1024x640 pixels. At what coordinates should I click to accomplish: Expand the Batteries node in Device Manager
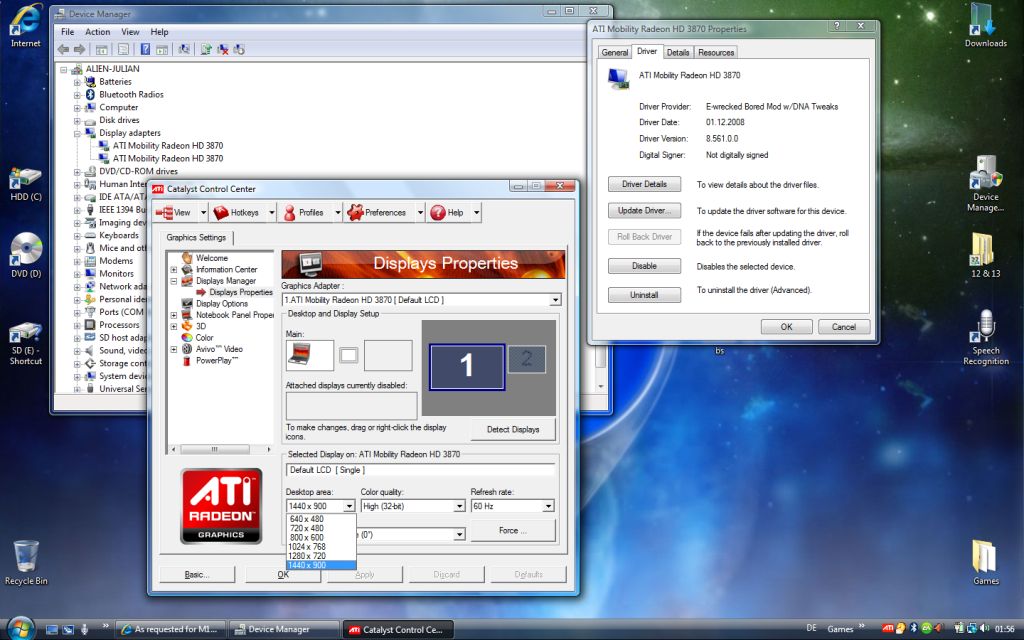(x=77, y=82)
